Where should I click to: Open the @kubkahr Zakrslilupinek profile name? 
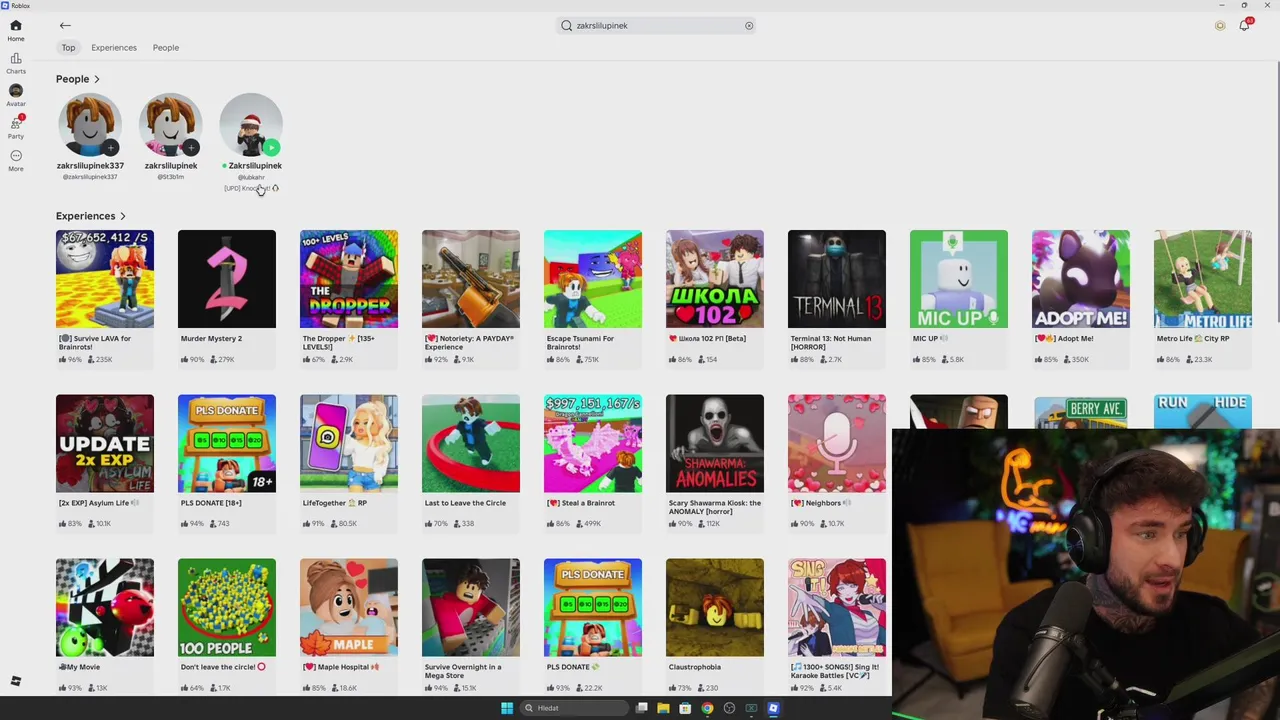(255, 166)
